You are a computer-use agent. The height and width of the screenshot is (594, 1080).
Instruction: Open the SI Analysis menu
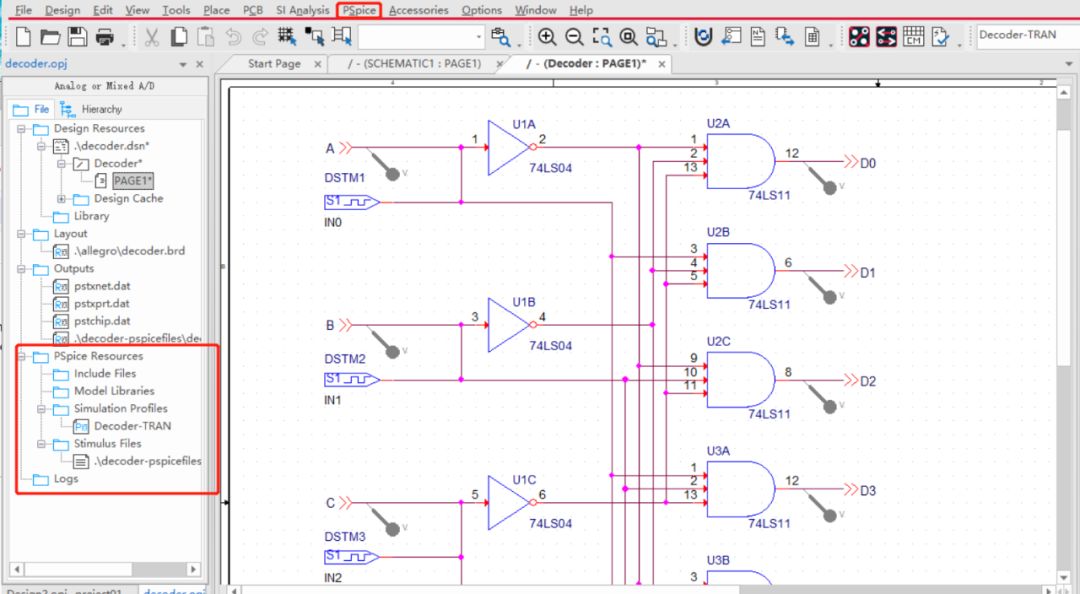tap(302, 10)
